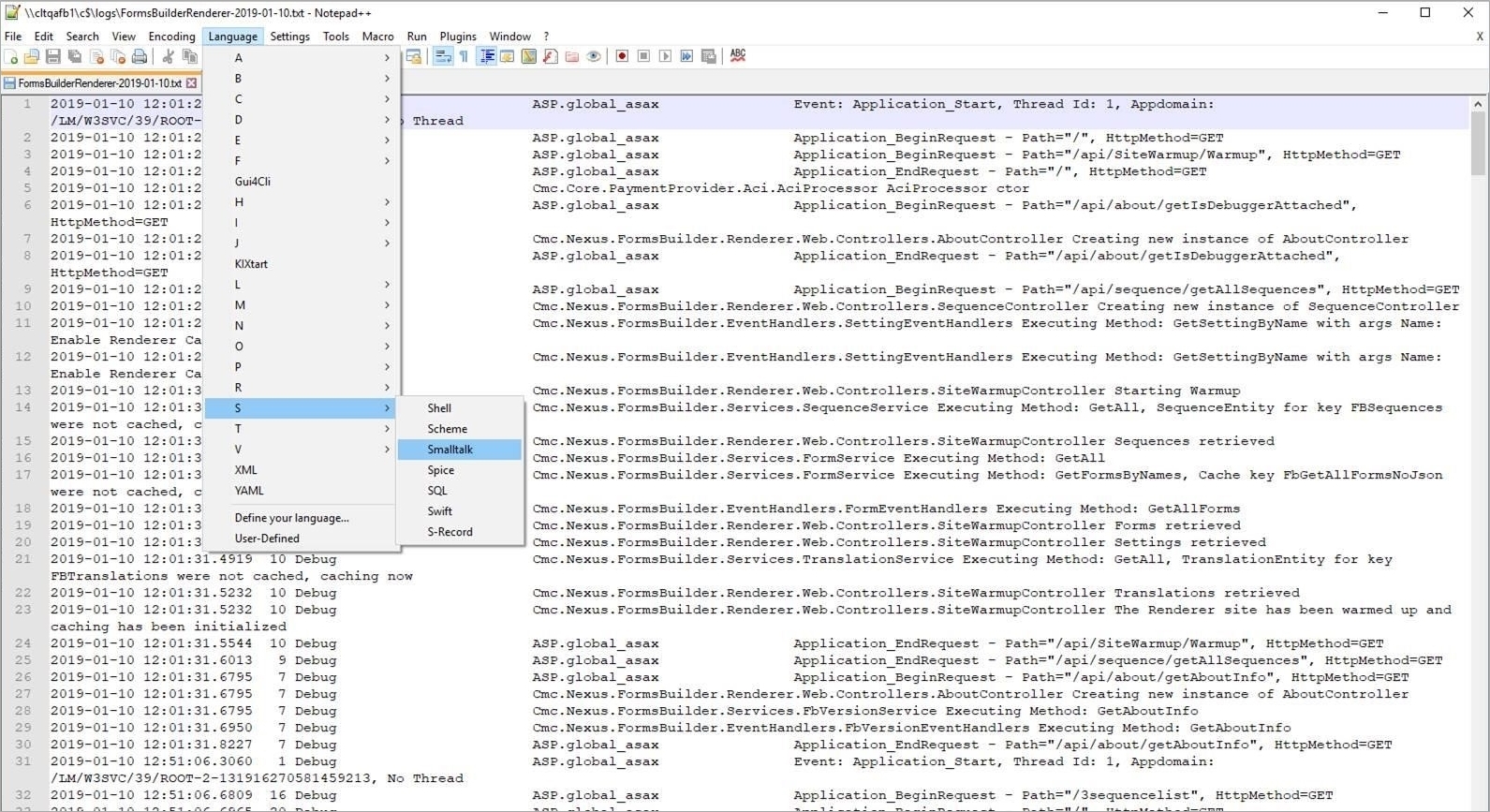Click the Playback macro icon
The height and width of the screenshot is (812, 1490).
coord(665,56)
